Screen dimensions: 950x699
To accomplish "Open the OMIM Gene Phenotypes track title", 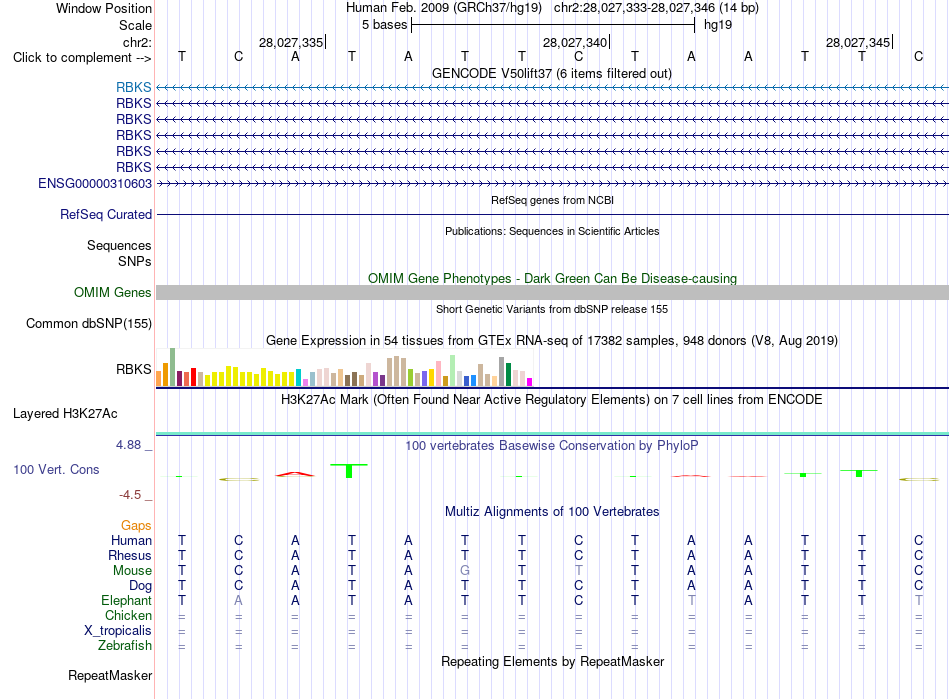I will pos(552,279).
